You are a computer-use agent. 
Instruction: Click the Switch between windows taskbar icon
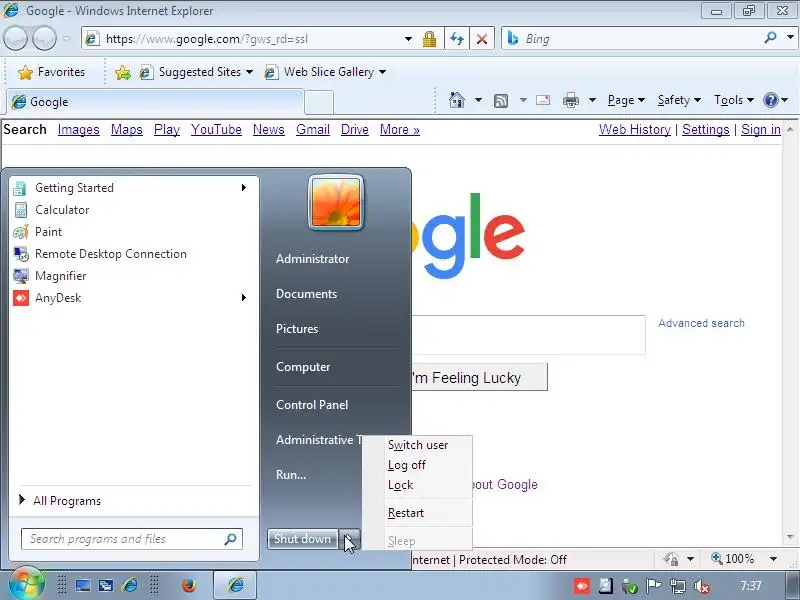click(x=106, y=585)
